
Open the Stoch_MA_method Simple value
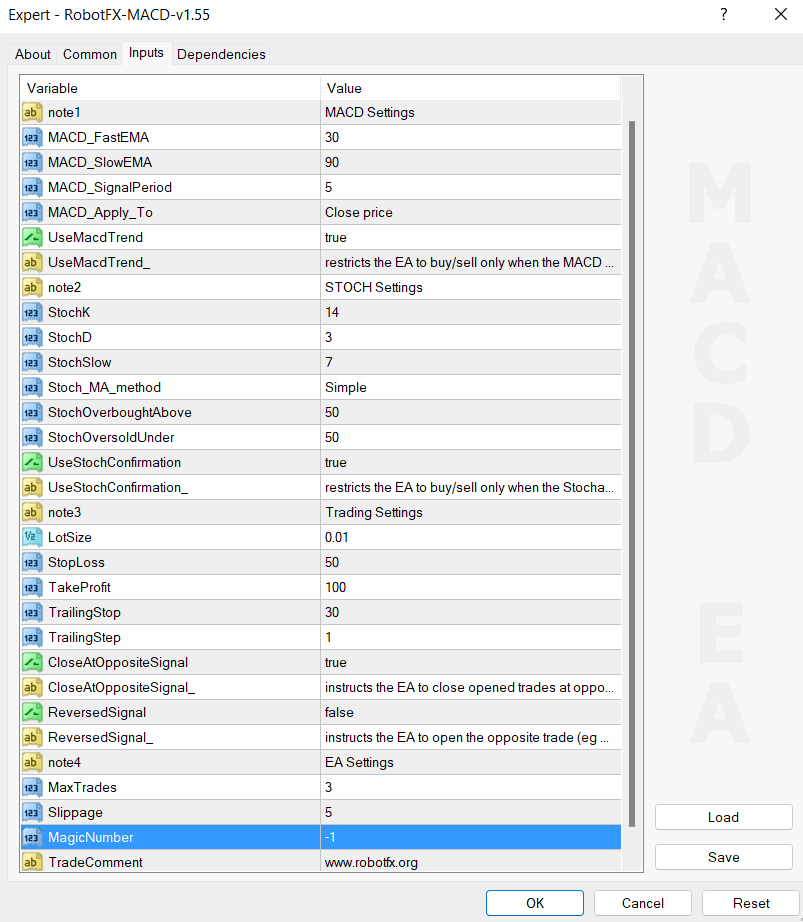click(x=471, y=387)
